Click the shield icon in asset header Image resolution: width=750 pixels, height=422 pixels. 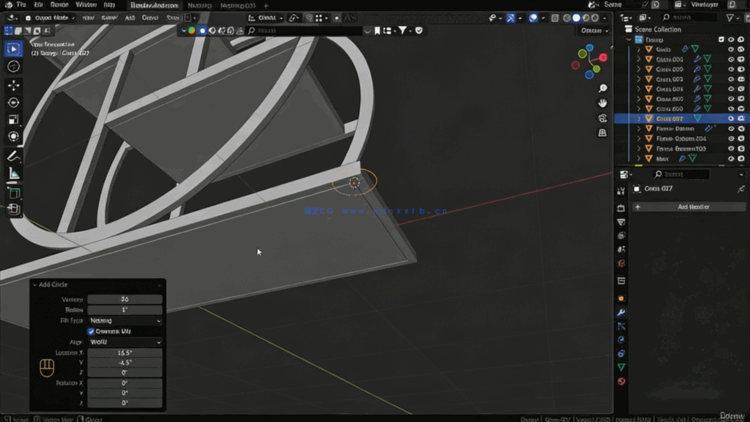419,31
